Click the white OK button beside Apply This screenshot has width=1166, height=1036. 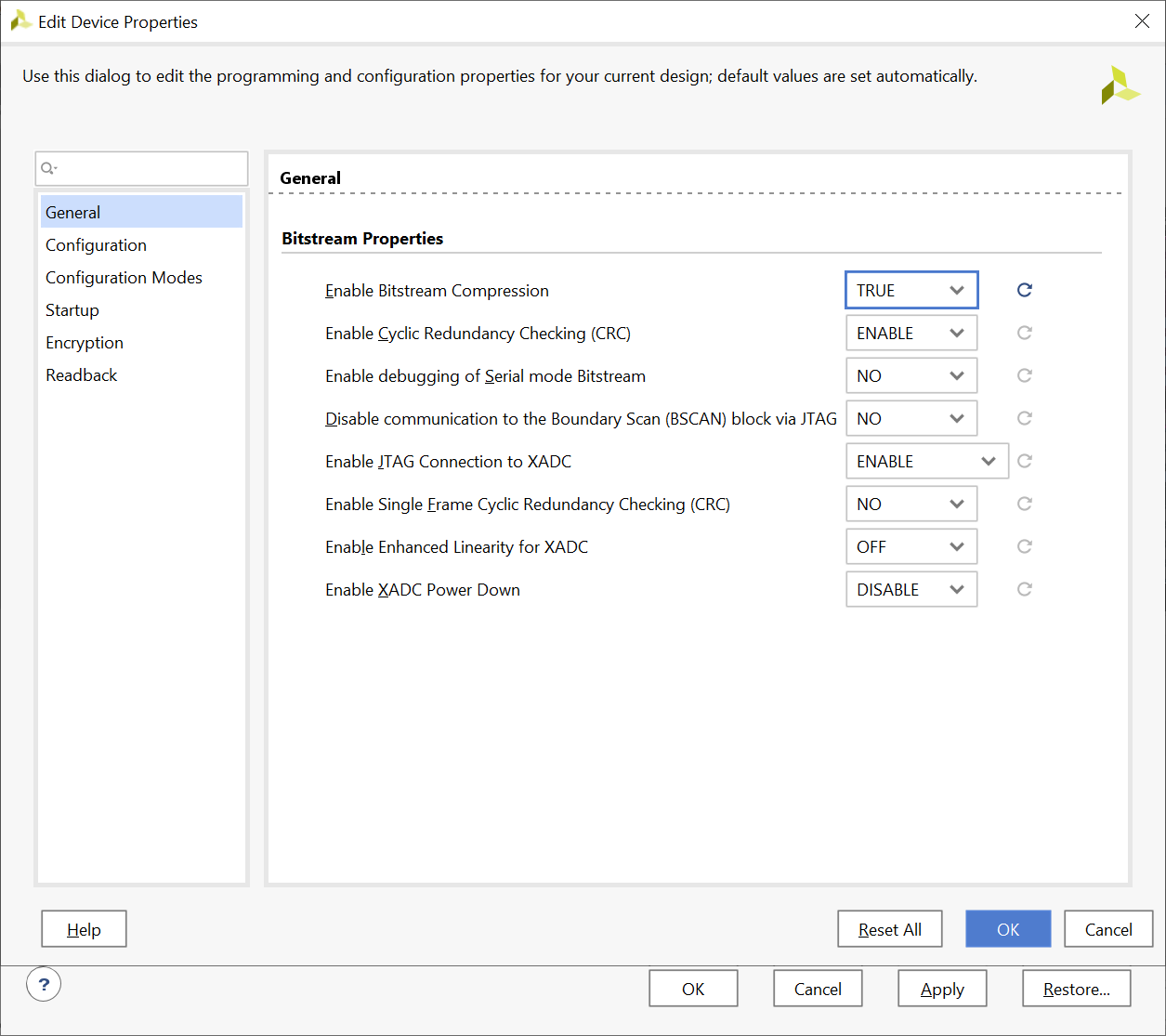coord(693,989)
